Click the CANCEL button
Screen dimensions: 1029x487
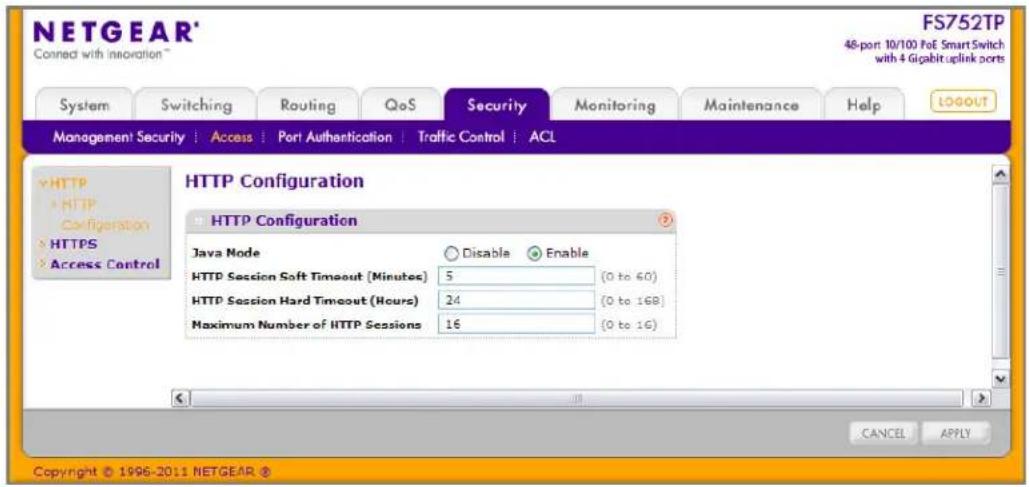[x=883, y=433]
